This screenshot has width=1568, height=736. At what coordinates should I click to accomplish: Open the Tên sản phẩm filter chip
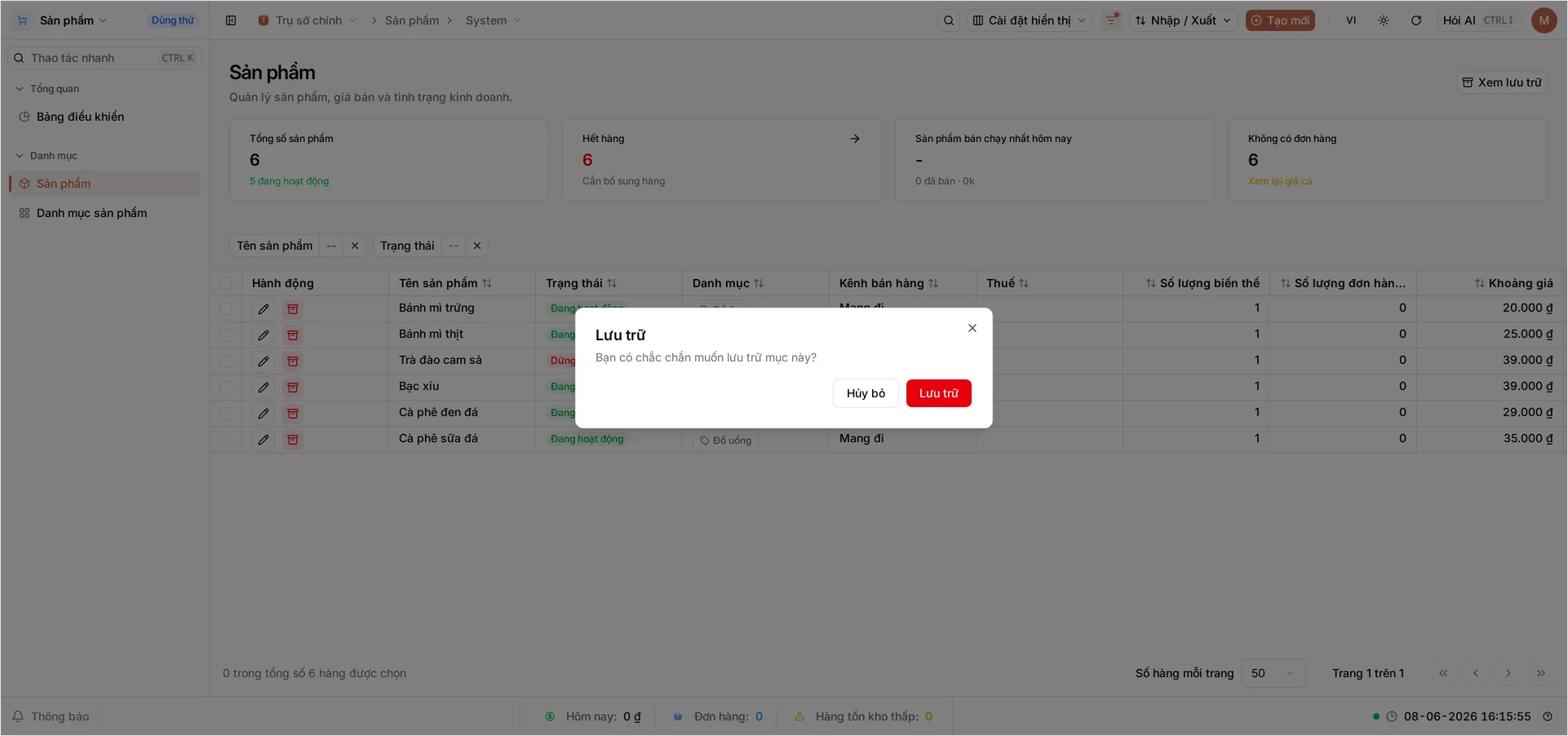pos(275,246)
